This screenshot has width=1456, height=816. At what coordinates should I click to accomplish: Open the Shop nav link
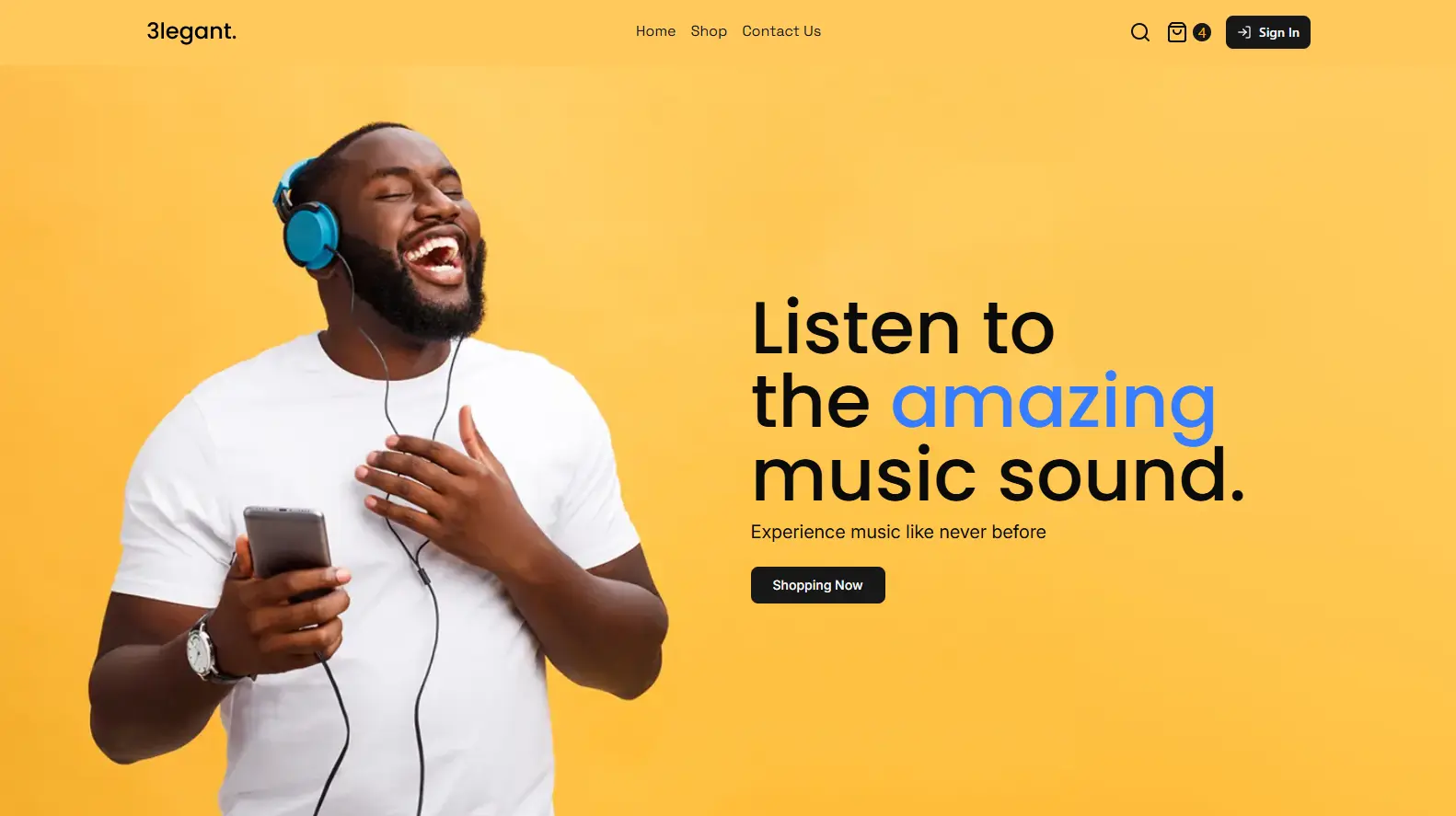point(709,31)
